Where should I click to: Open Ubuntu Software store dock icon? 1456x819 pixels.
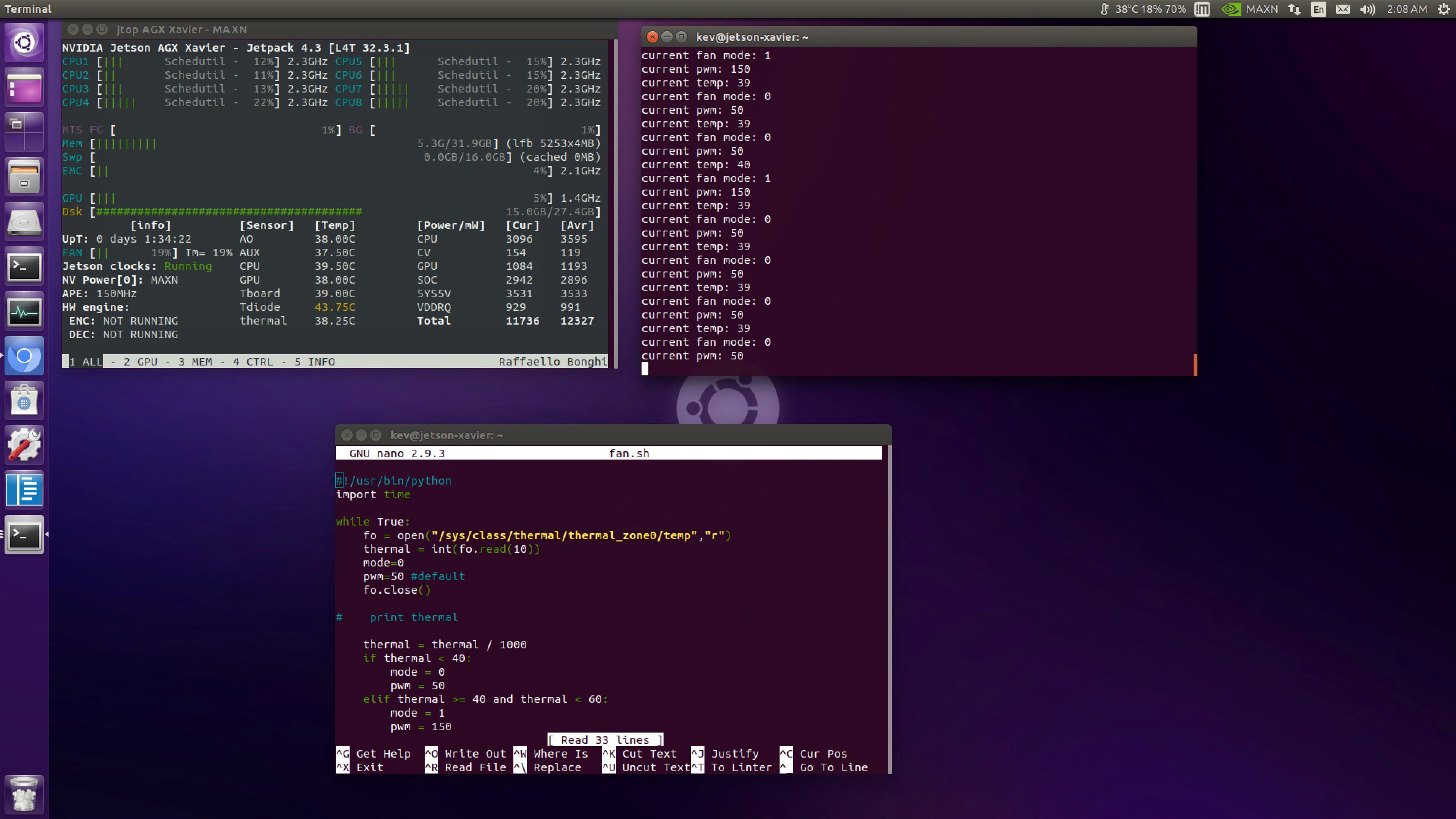(24, 400)
